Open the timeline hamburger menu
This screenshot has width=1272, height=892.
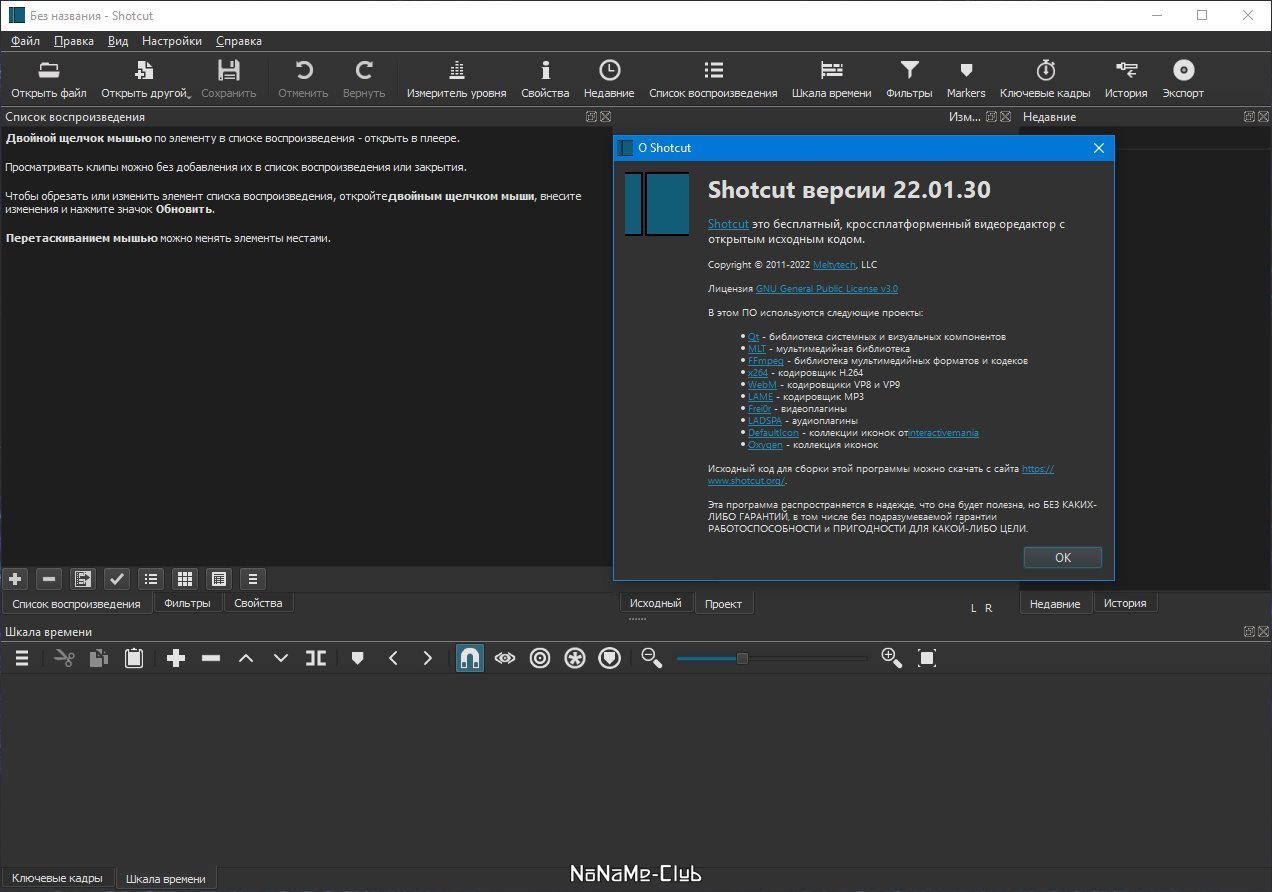coord(22,658)
